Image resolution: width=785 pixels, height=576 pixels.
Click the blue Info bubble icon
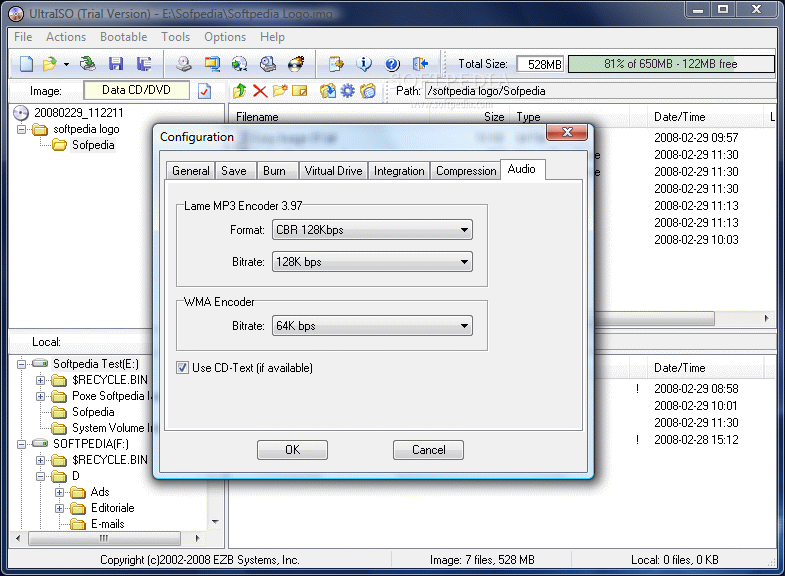[364, 64]
